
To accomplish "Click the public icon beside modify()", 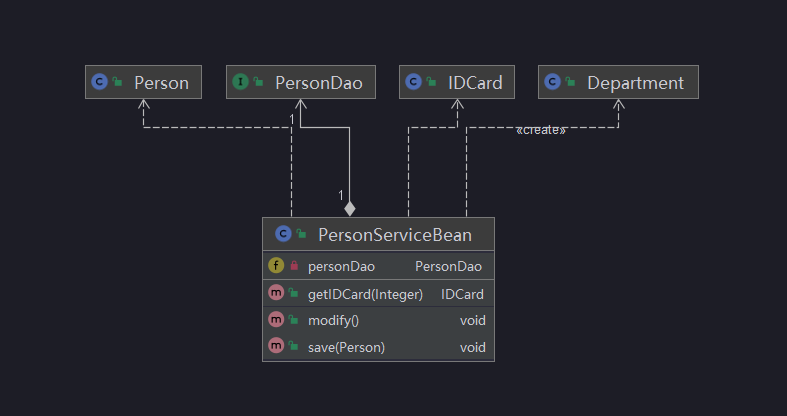I will (294, 319).
